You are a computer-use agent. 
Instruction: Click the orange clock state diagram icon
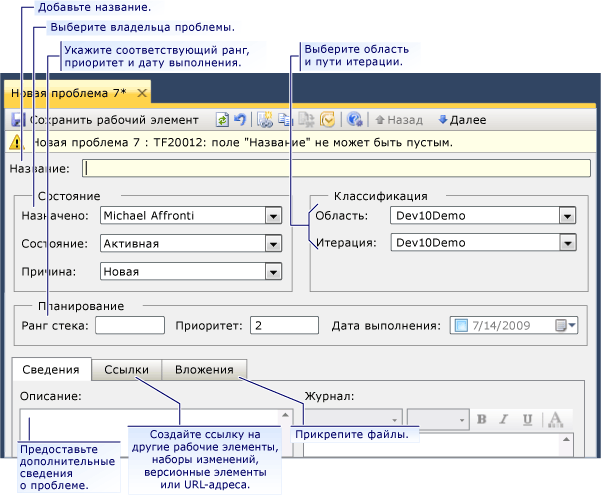click(328, 120)
